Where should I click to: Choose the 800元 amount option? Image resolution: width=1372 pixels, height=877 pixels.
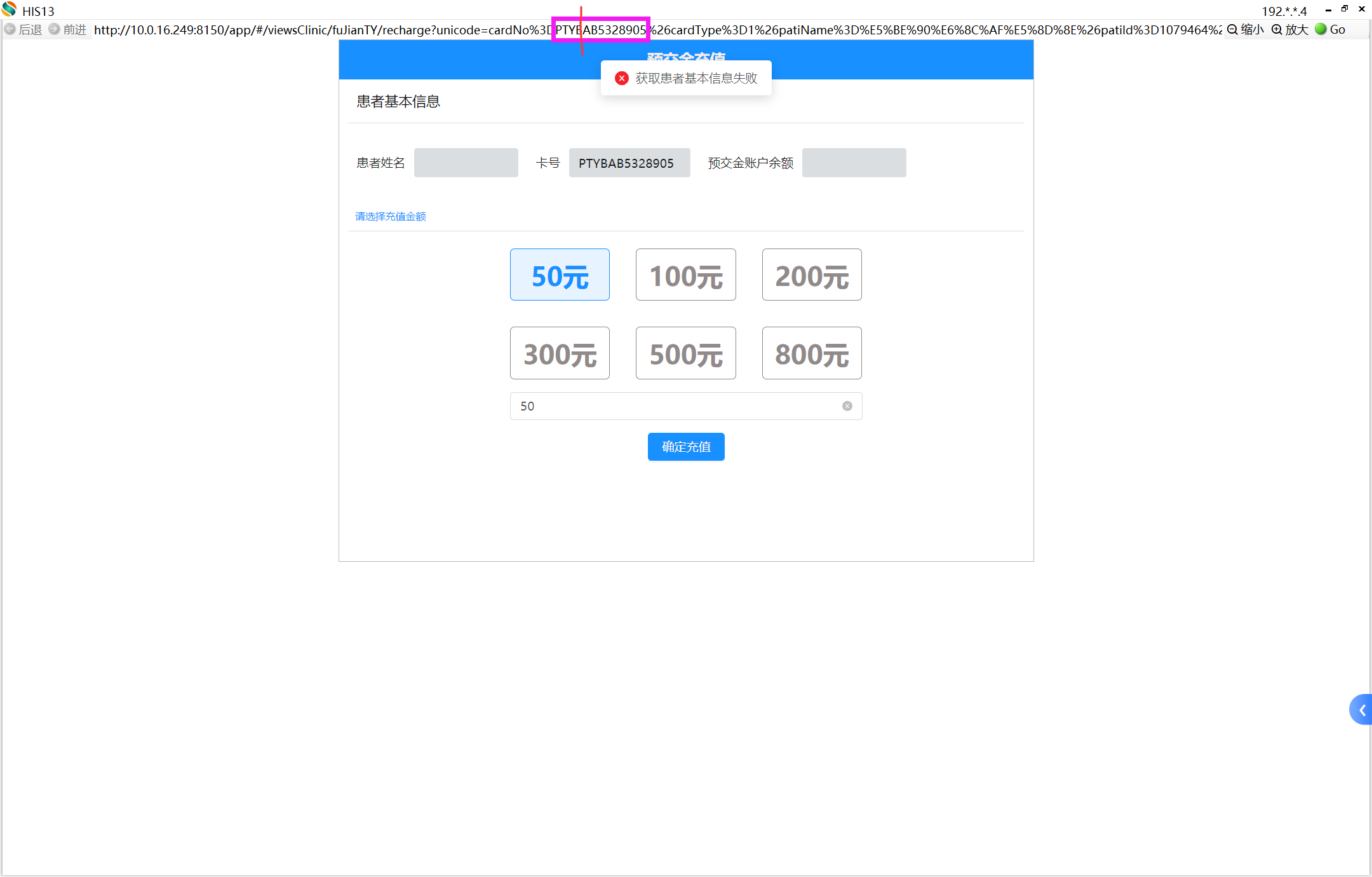812,353
